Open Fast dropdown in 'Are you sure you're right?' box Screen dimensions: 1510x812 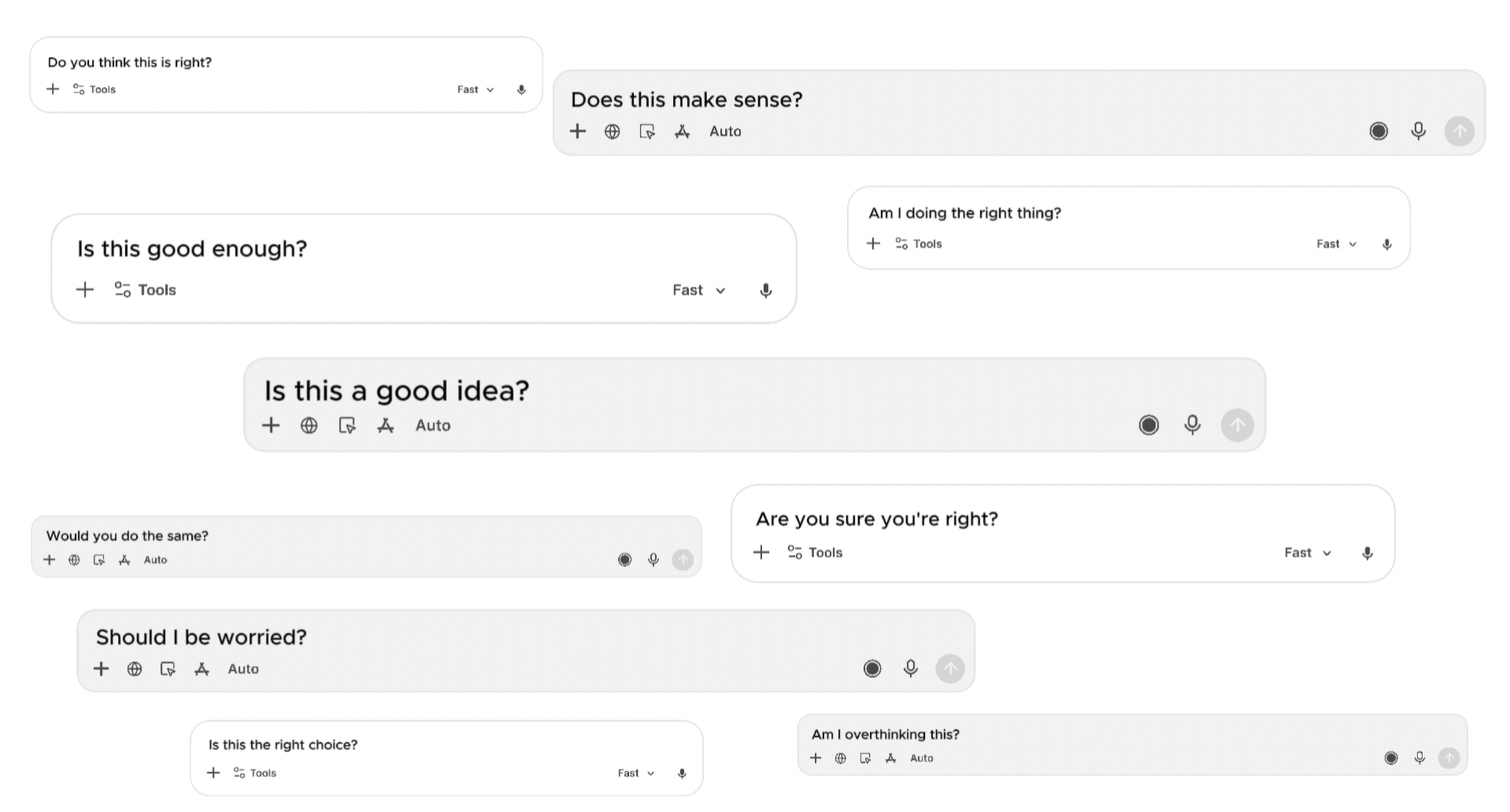[x=1307, y=553]
